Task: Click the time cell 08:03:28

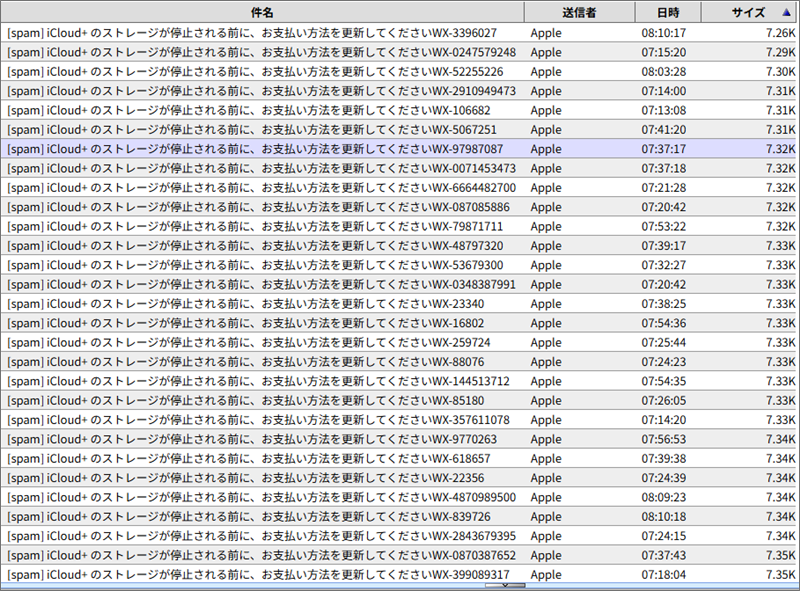Action: [664, 71]
